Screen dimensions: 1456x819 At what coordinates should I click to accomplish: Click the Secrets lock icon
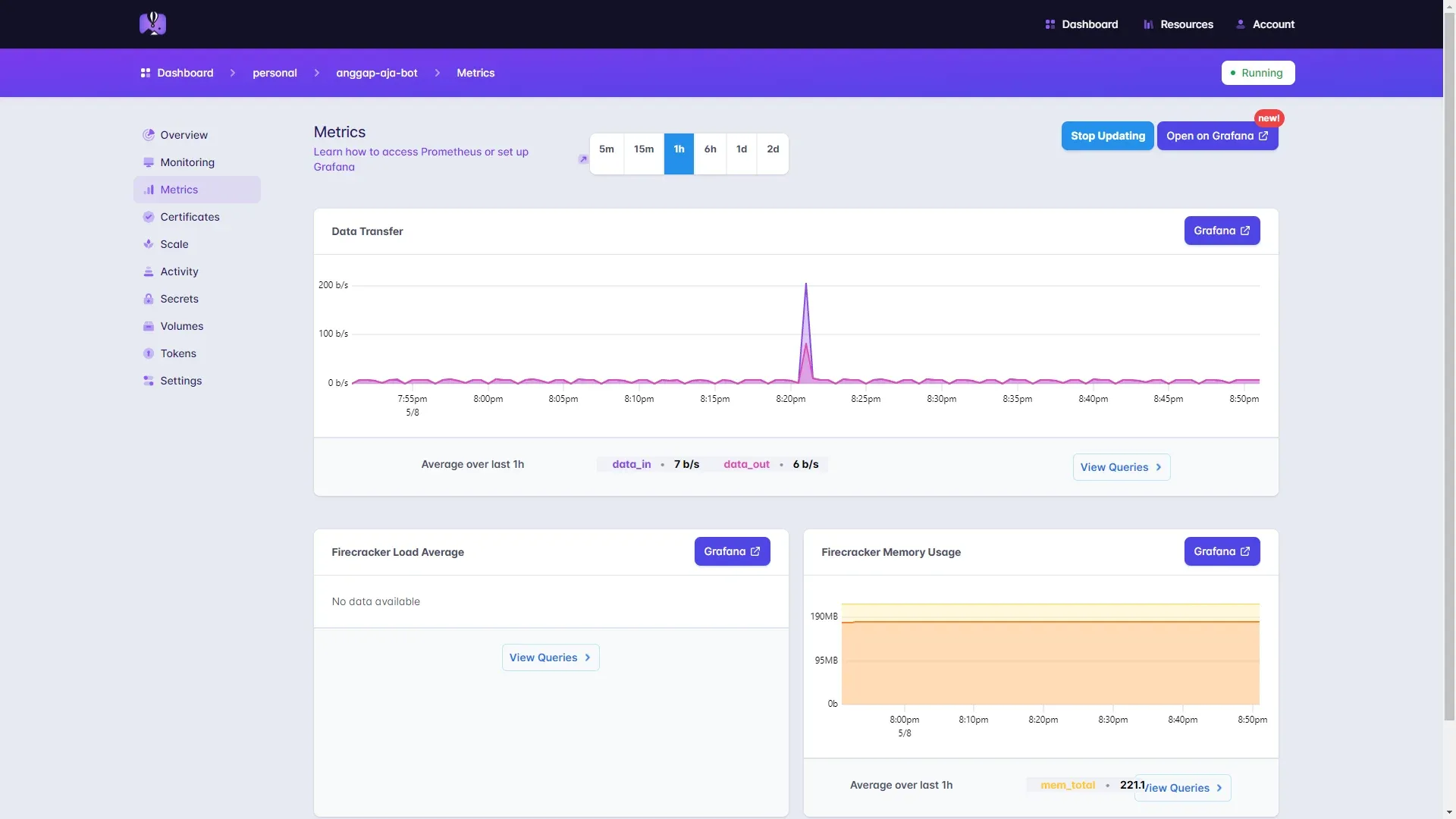click(149, 299)
